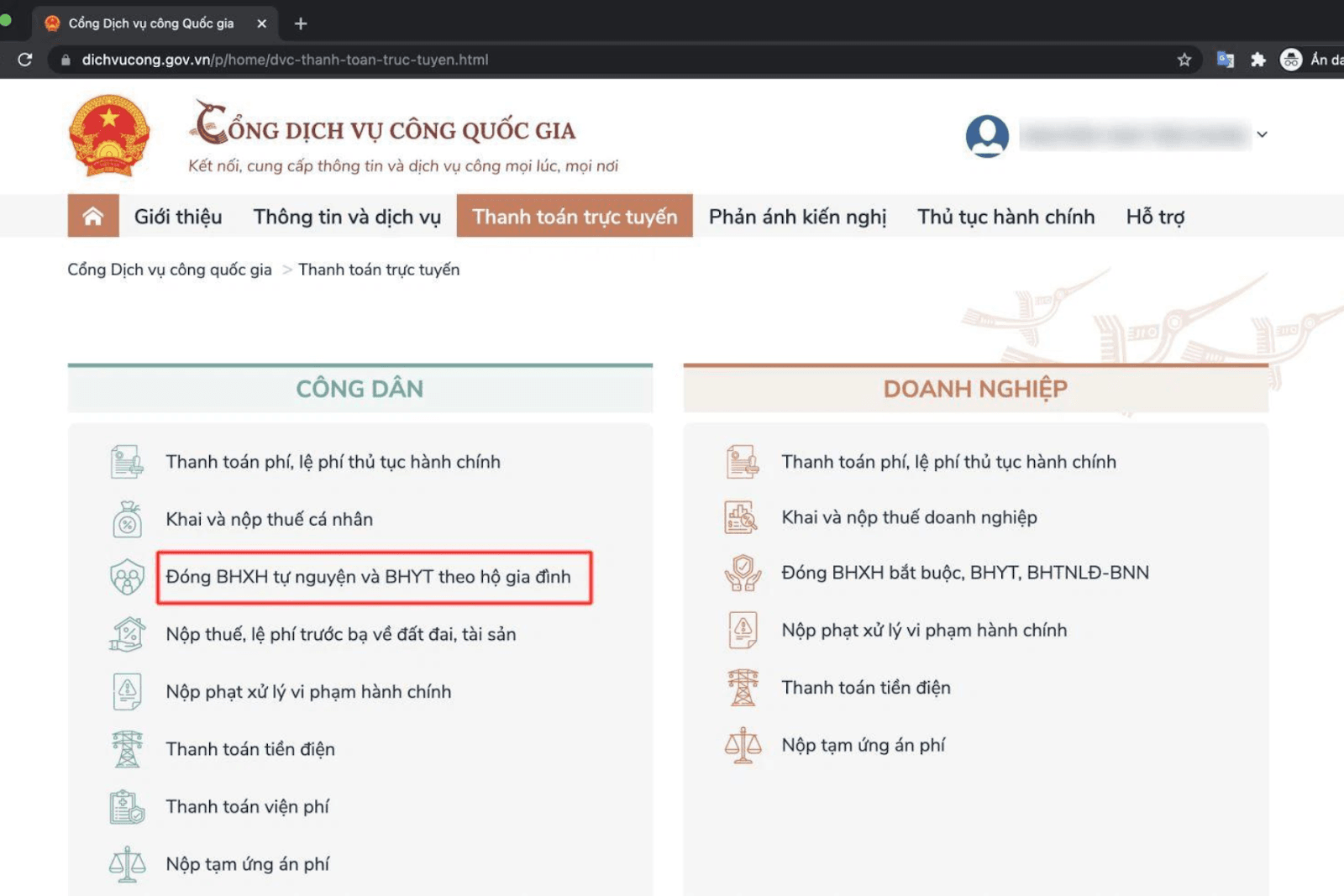The image size is (1344, 896).
Task: Open Đóng BHXH tự nguyện và BHYT theo hộ gia đình
Action: coord(368,577)
